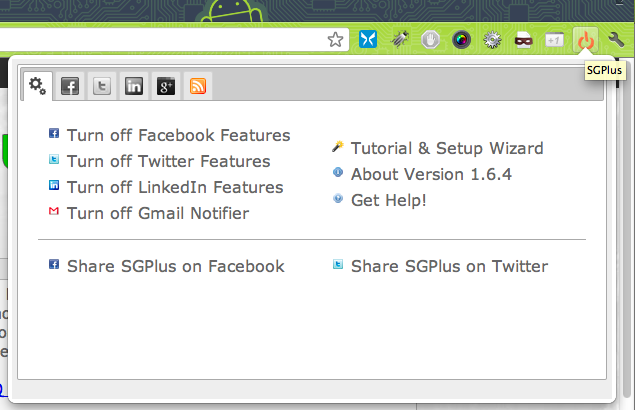Turn off Twitter Features
Screen dimensions: 635x410
(168, 161)
